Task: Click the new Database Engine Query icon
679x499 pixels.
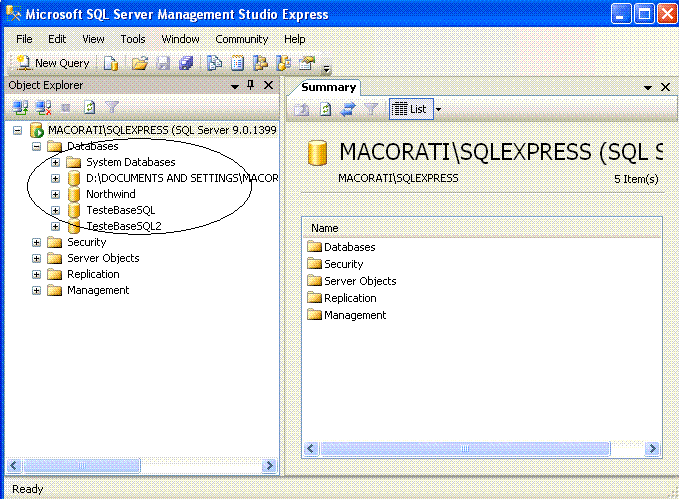Action: coord(111,63)
